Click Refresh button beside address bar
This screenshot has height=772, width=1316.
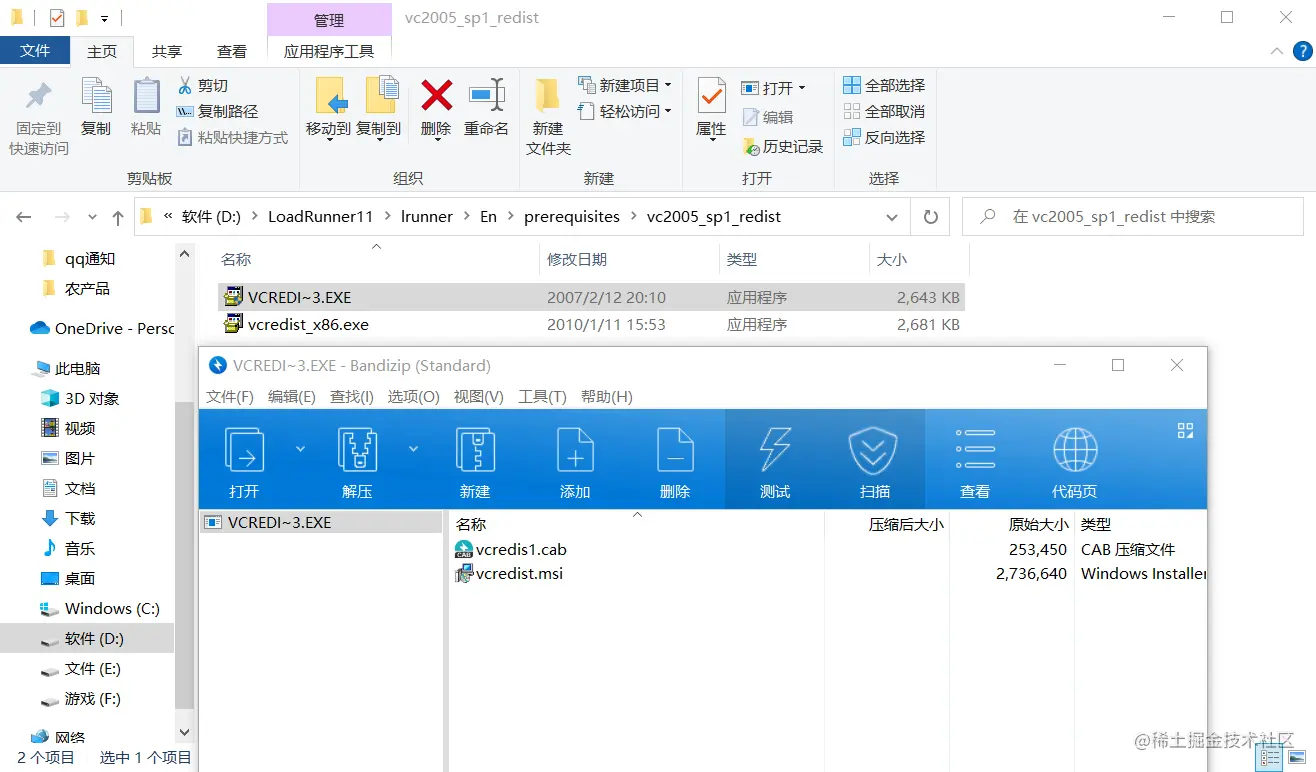click(931, 217)
